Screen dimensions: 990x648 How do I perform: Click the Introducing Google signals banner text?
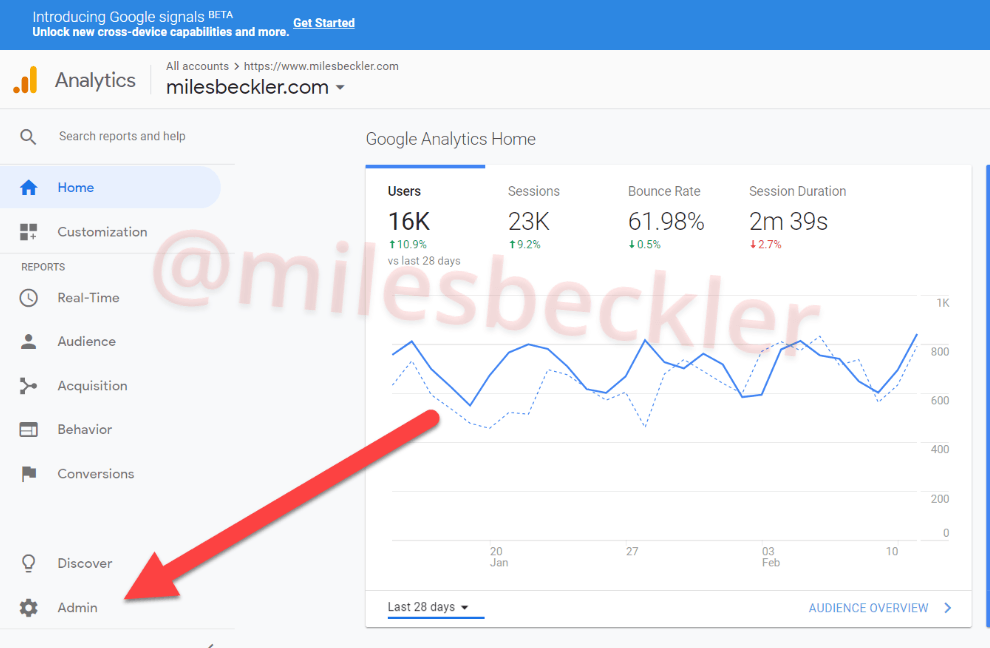tap(133, 17)
